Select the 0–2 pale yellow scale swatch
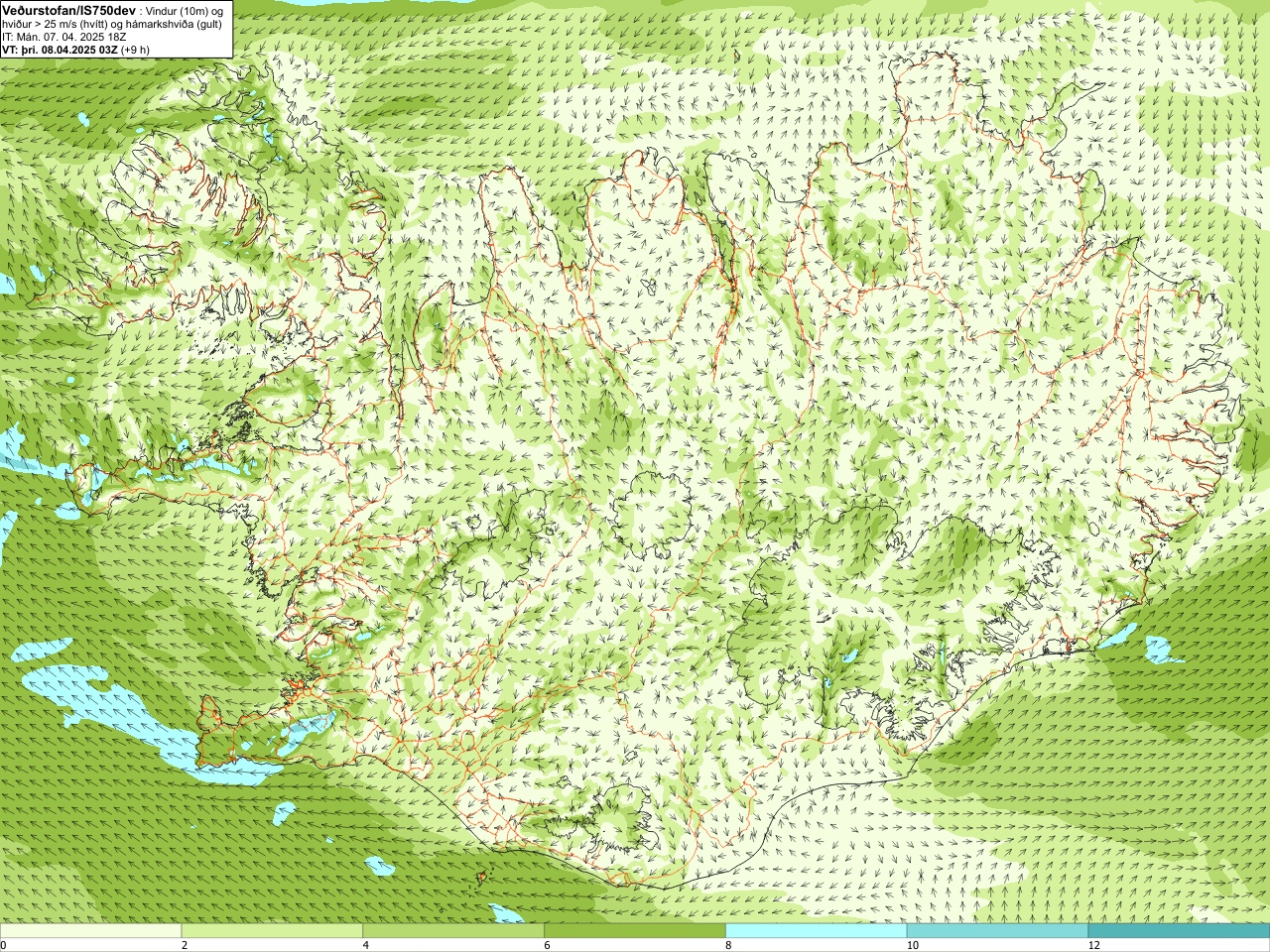 (90, 931)
